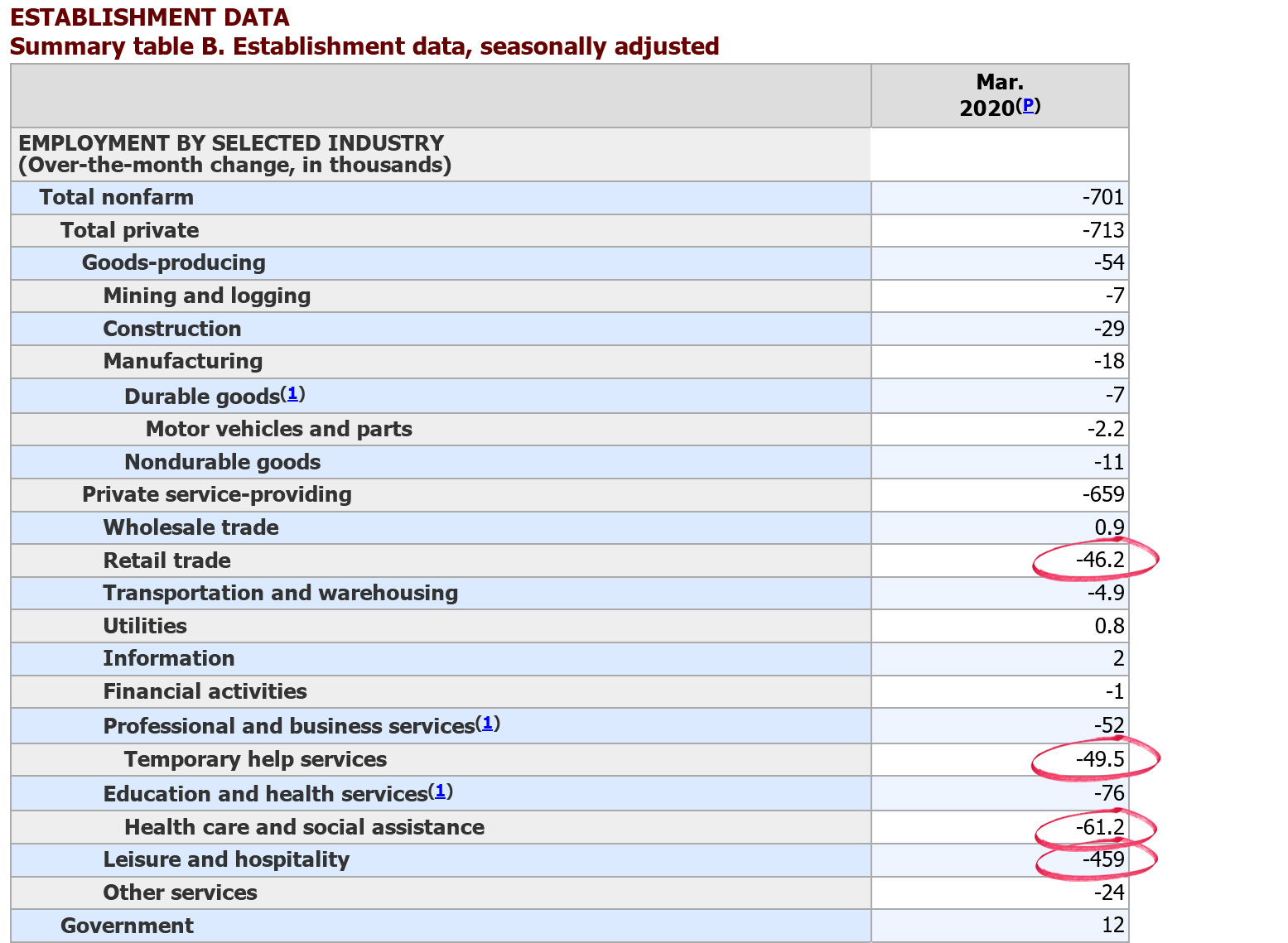This screenshot has height=943, width=1288.
Task: Click the Transportation value -4.9
Action: (x=1106, y=593)
